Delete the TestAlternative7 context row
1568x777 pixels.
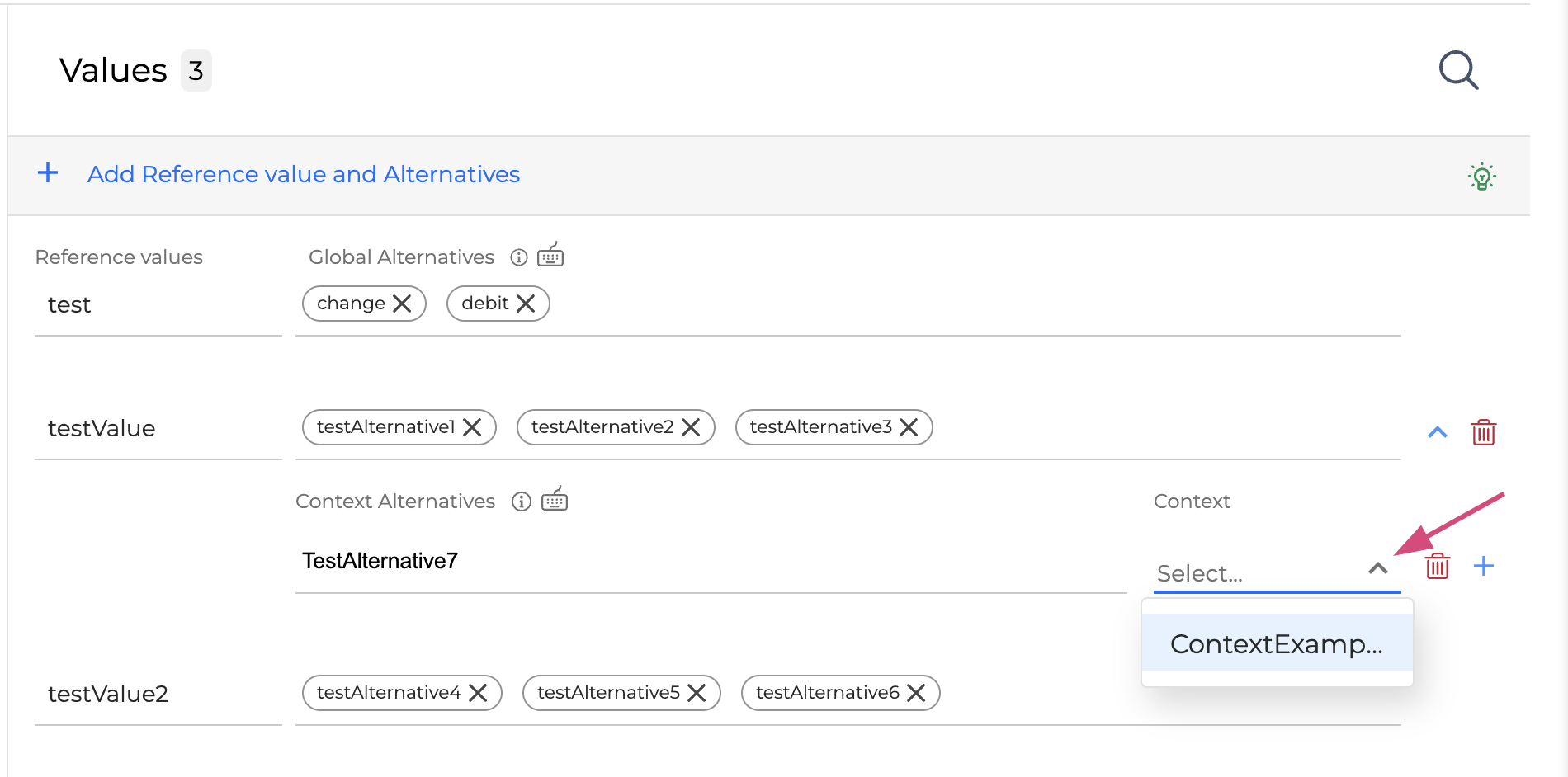click(1437, 566)
